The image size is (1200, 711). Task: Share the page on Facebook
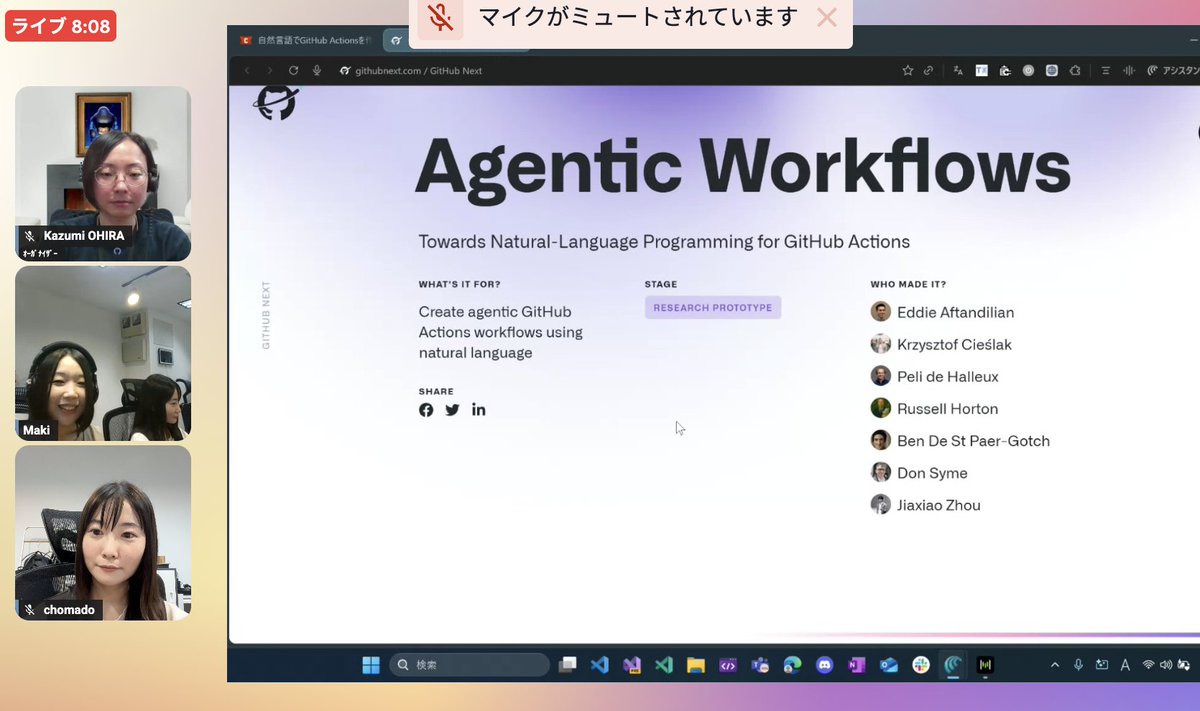[426, 410]
